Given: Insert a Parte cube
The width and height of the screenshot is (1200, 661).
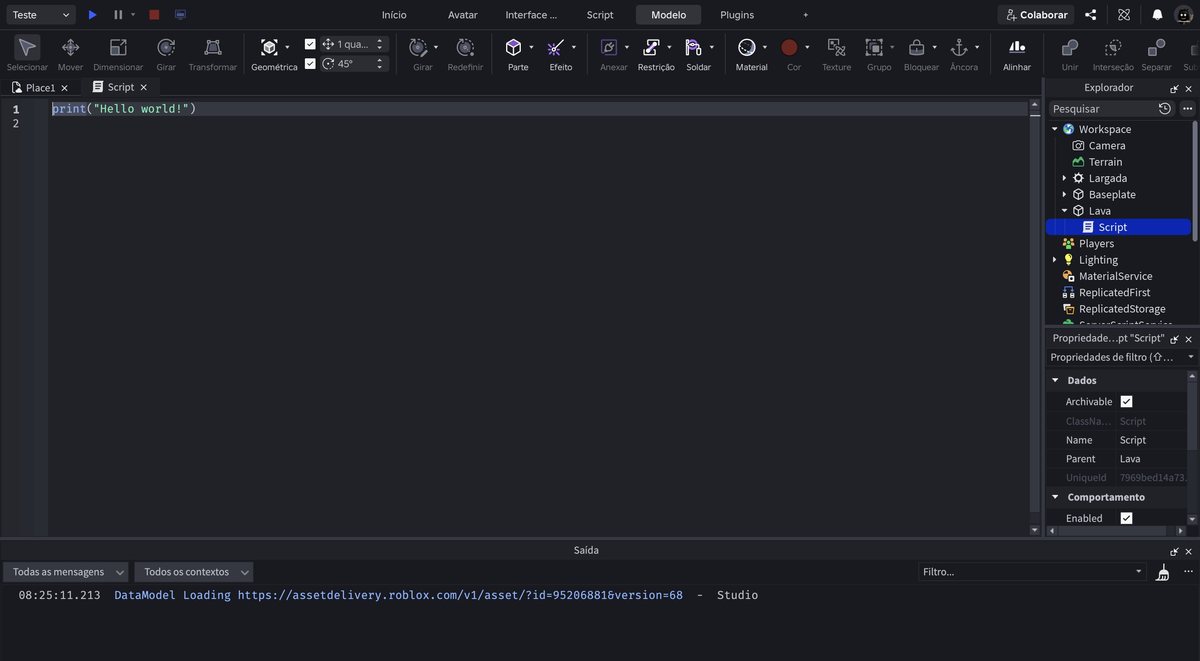Looking at the screenshot, I should point(513,47).
